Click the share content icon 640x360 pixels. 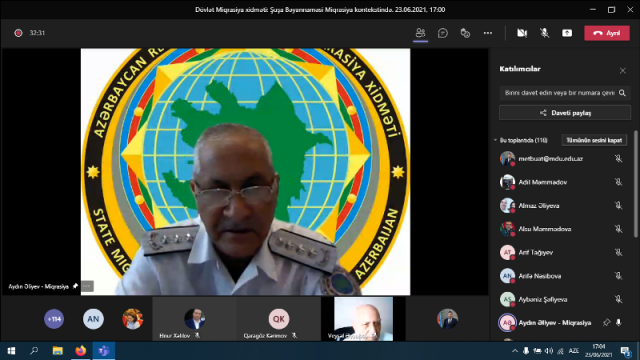tap(567, 33)
